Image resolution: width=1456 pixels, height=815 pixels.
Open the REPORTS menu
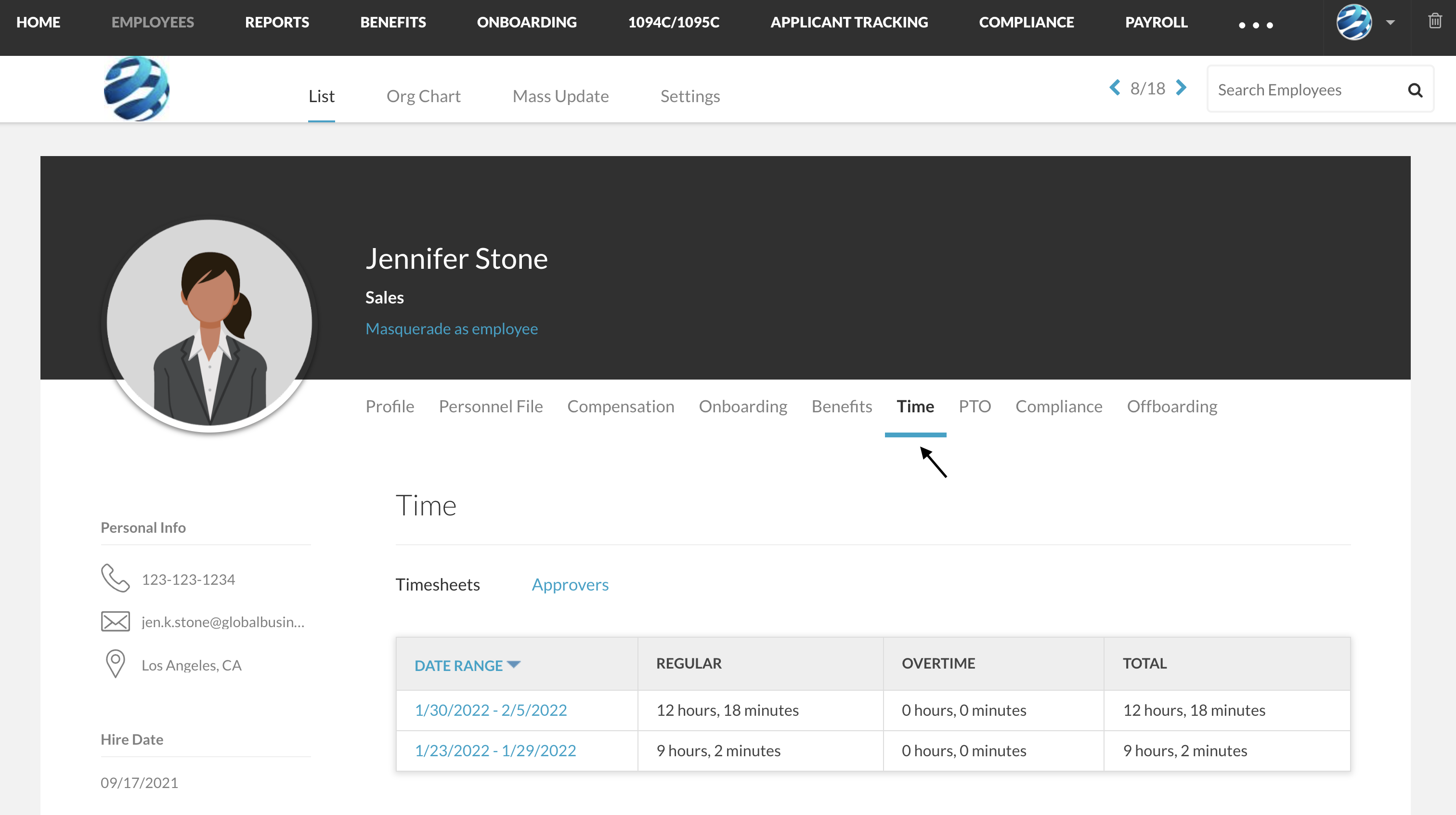coord(277,22)
